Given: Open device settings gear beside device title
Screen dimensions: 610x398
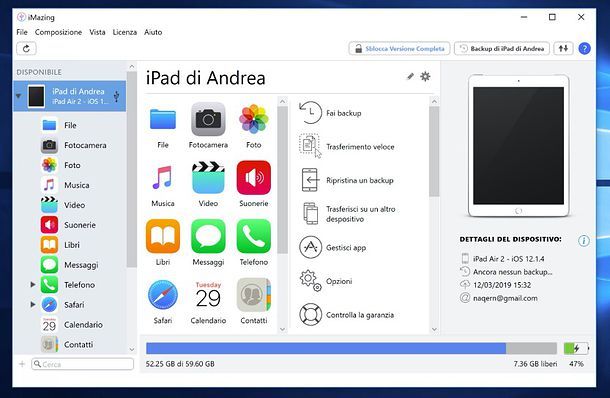Looking at the screenshot, I should [425, 76].
